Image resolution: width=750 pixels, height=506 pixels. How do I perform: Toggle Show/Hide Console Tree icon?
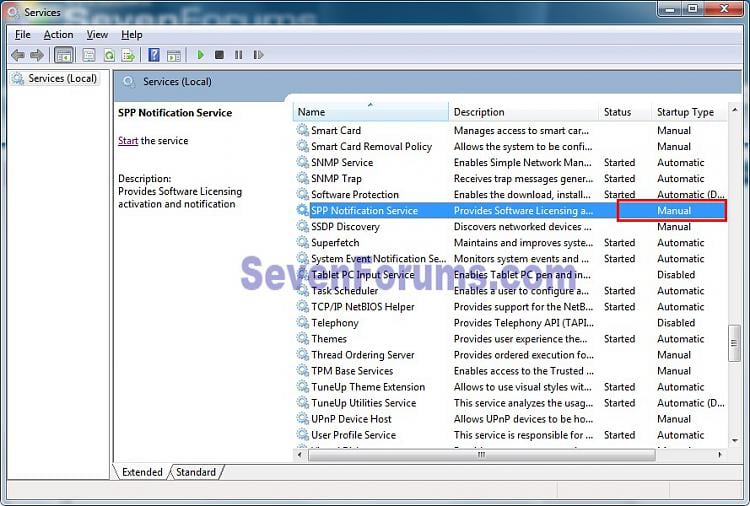64,55
